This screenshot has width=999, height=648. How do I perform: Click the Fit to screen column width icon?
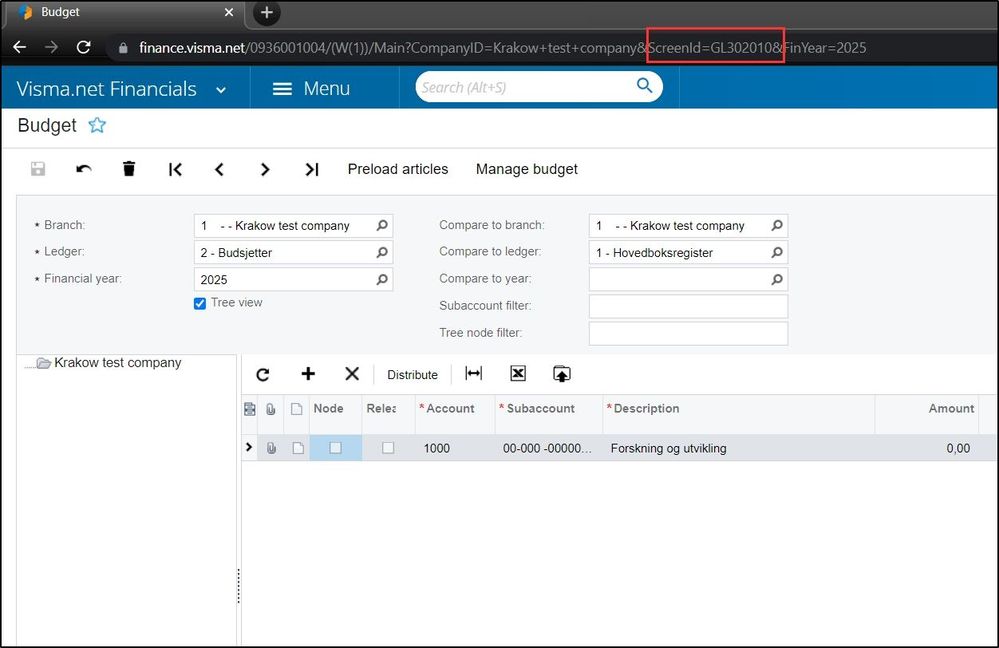[x=473, y=373]
